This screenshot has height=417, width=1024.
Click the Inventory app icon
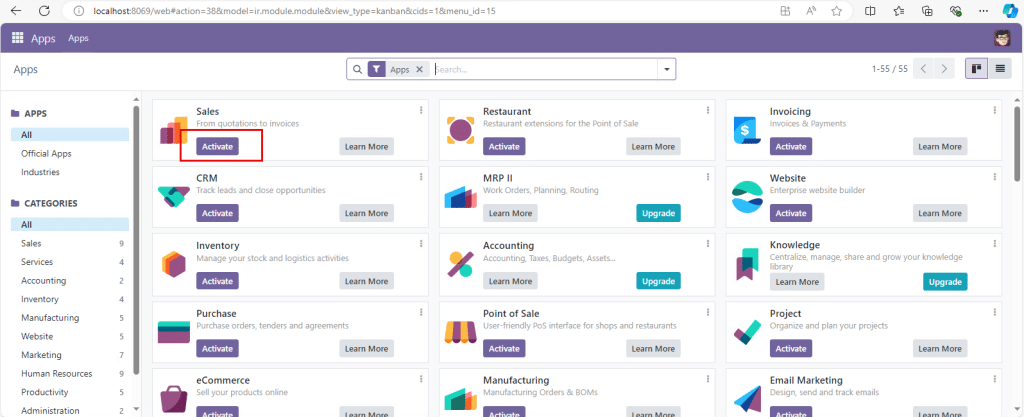pos(174,264)
